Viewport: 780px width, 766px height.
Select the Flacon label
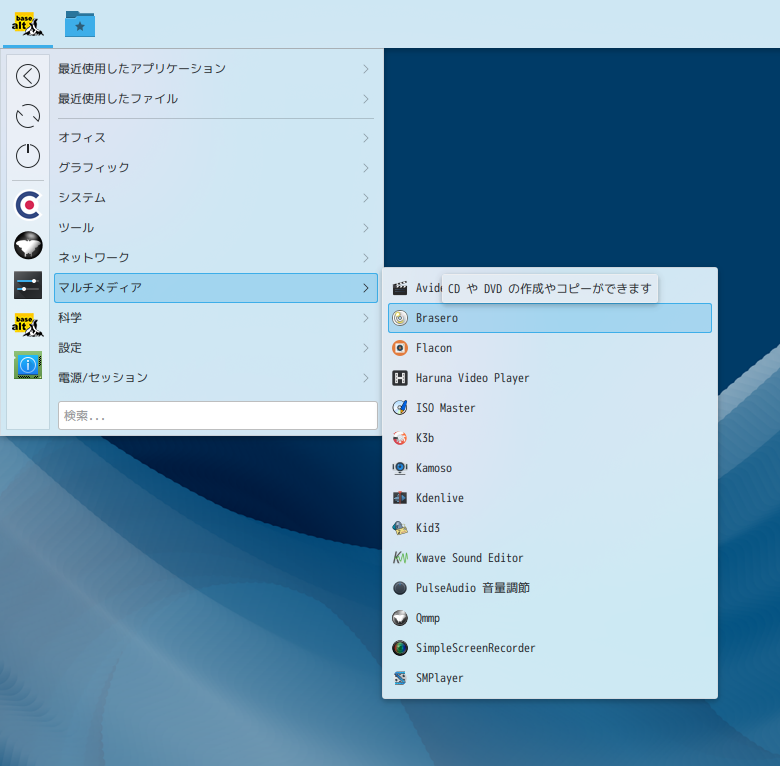click(434, 348)
